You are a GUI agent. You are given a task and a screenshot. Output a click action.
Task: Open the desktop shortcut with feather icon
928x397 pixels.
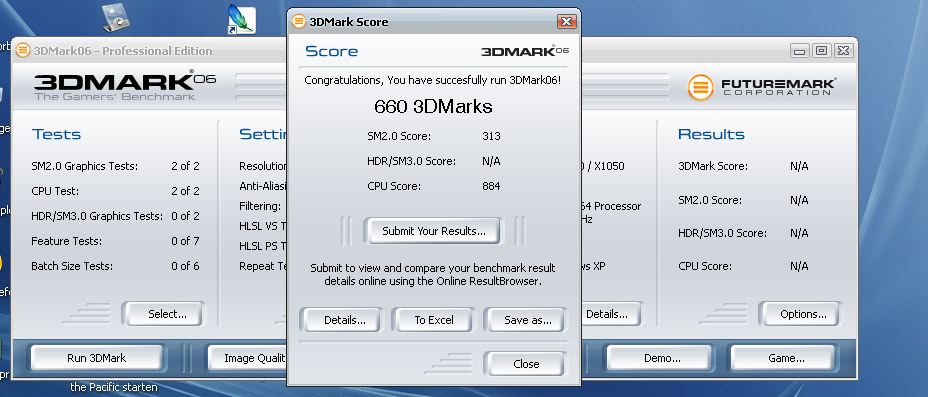(241, 19)
